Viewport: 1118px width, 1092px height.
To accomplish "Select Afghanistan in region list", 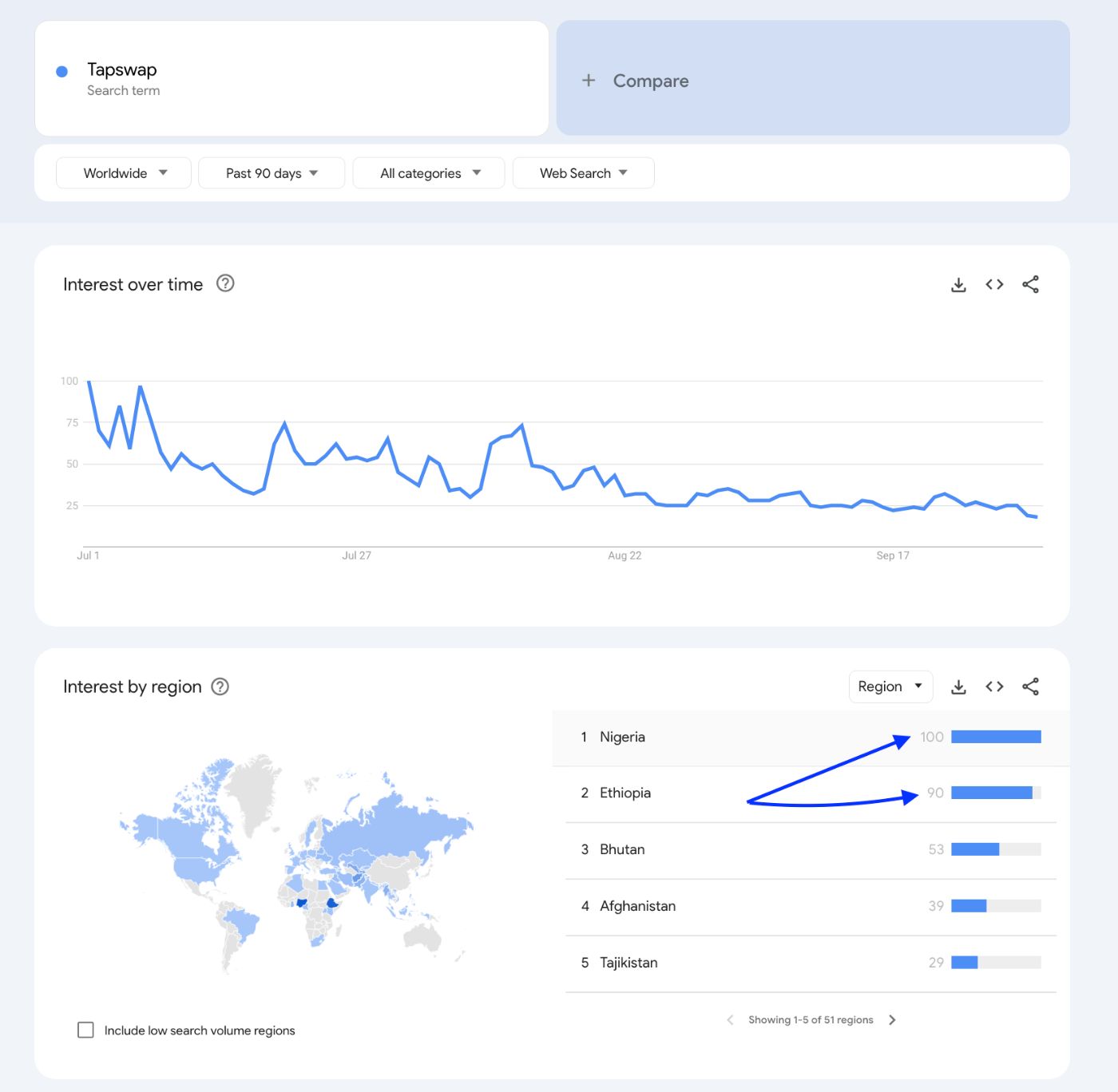I will coord(811,907).
